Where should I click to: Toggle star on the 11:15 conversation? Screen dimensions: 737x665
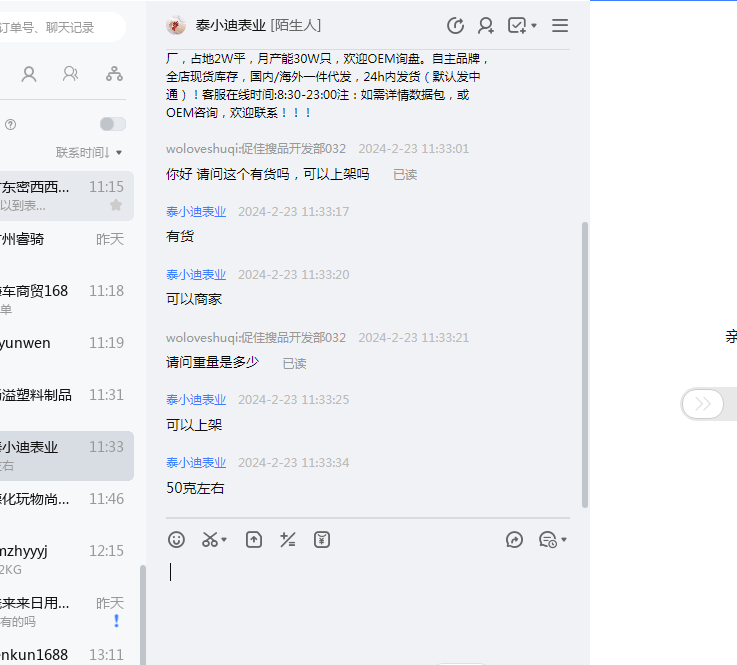tap(116, 205)
